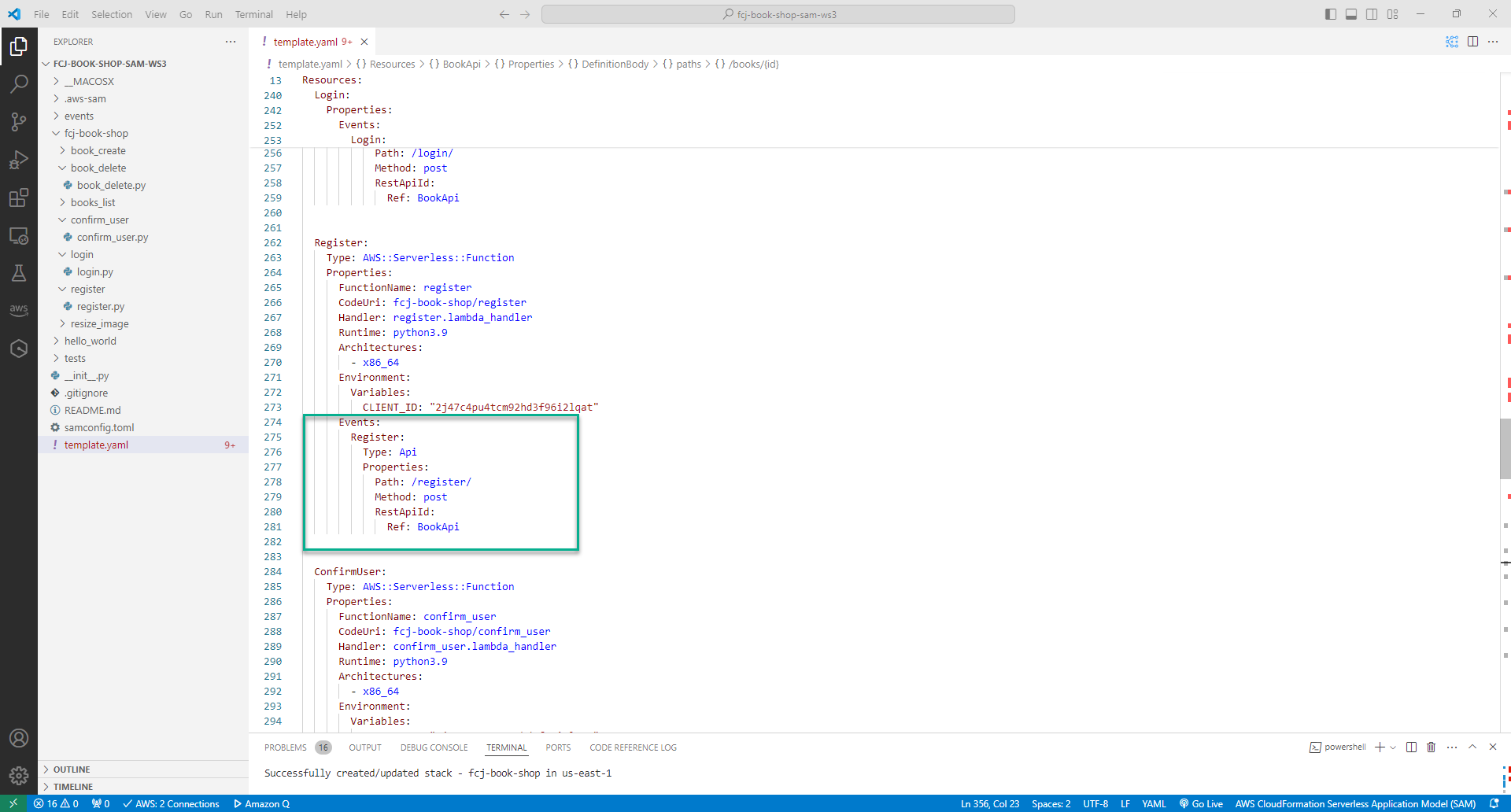Image resolution: width=1511 pixels, height=812 pixels.
Task: Open the File menu
Action: pos(42,14)
